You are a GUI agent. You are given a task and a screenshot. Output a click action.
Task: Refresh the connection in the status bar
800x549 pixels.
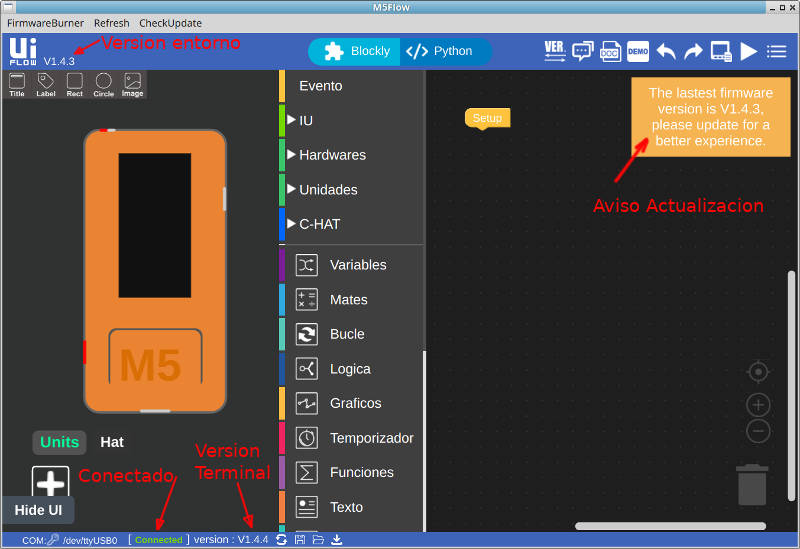[281, 540]
